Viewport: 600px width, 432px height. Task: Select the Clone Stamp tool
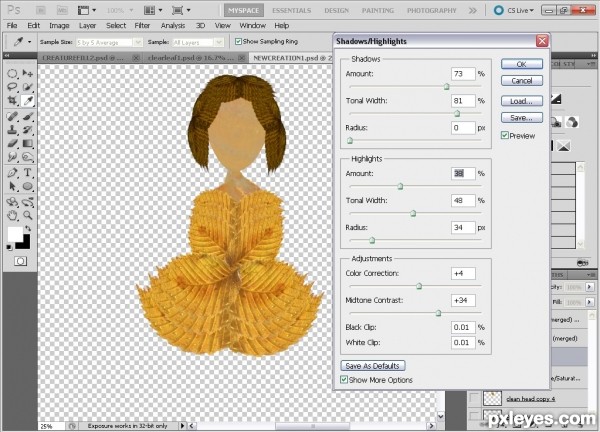point(12,130)
